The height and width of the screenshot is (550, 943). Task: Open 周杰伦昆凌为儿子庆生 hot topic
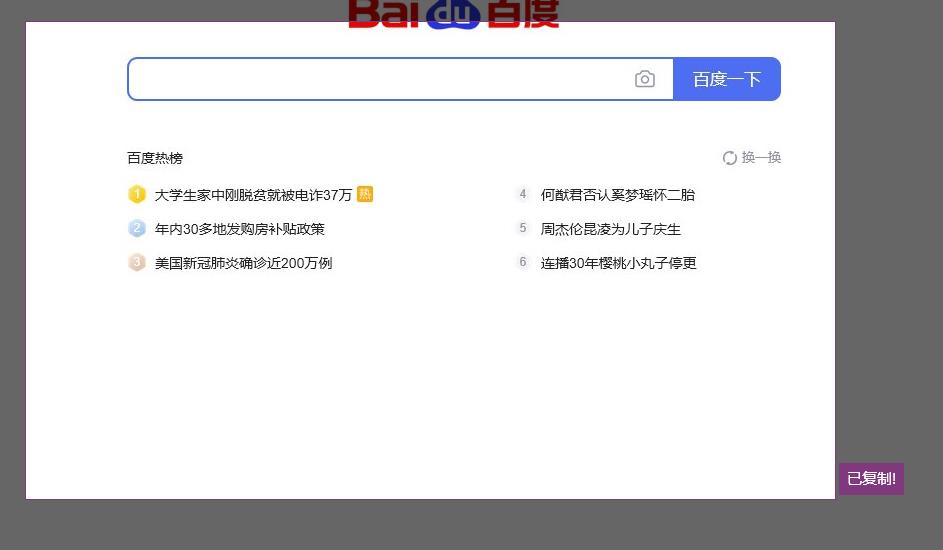click(610, 229)
